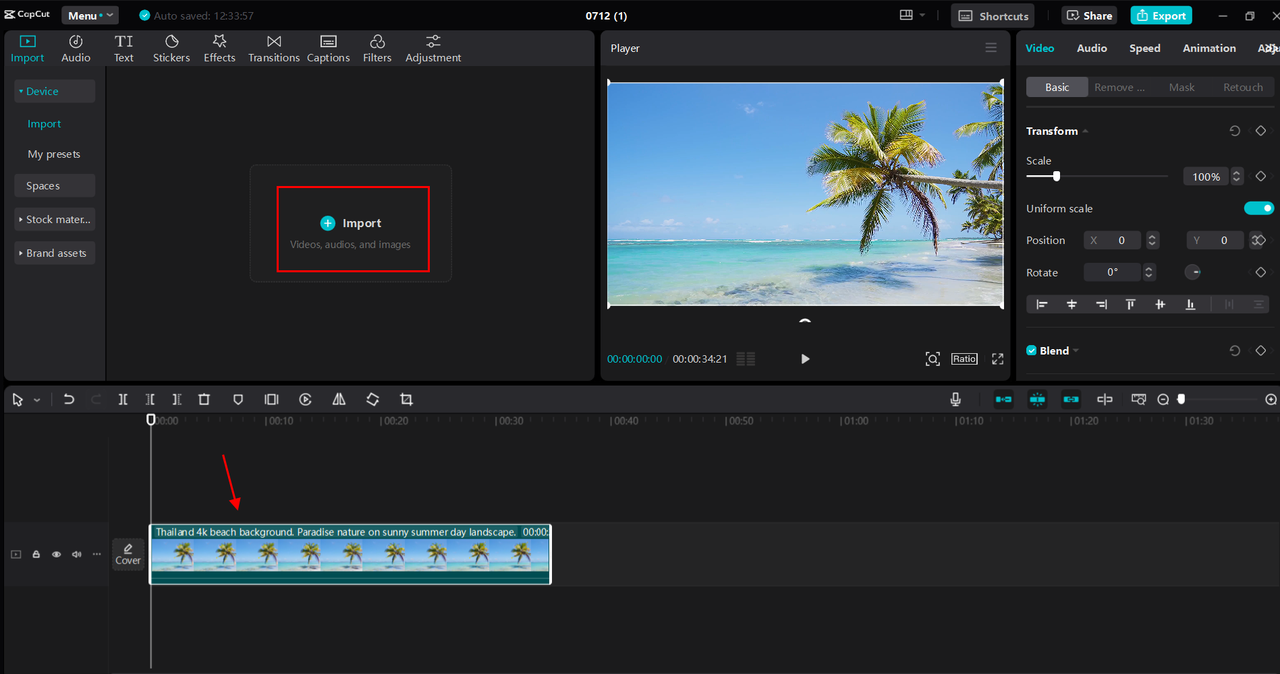Align clip to left edge
Screen dimensions: 1280x674
coord(1042,304)
